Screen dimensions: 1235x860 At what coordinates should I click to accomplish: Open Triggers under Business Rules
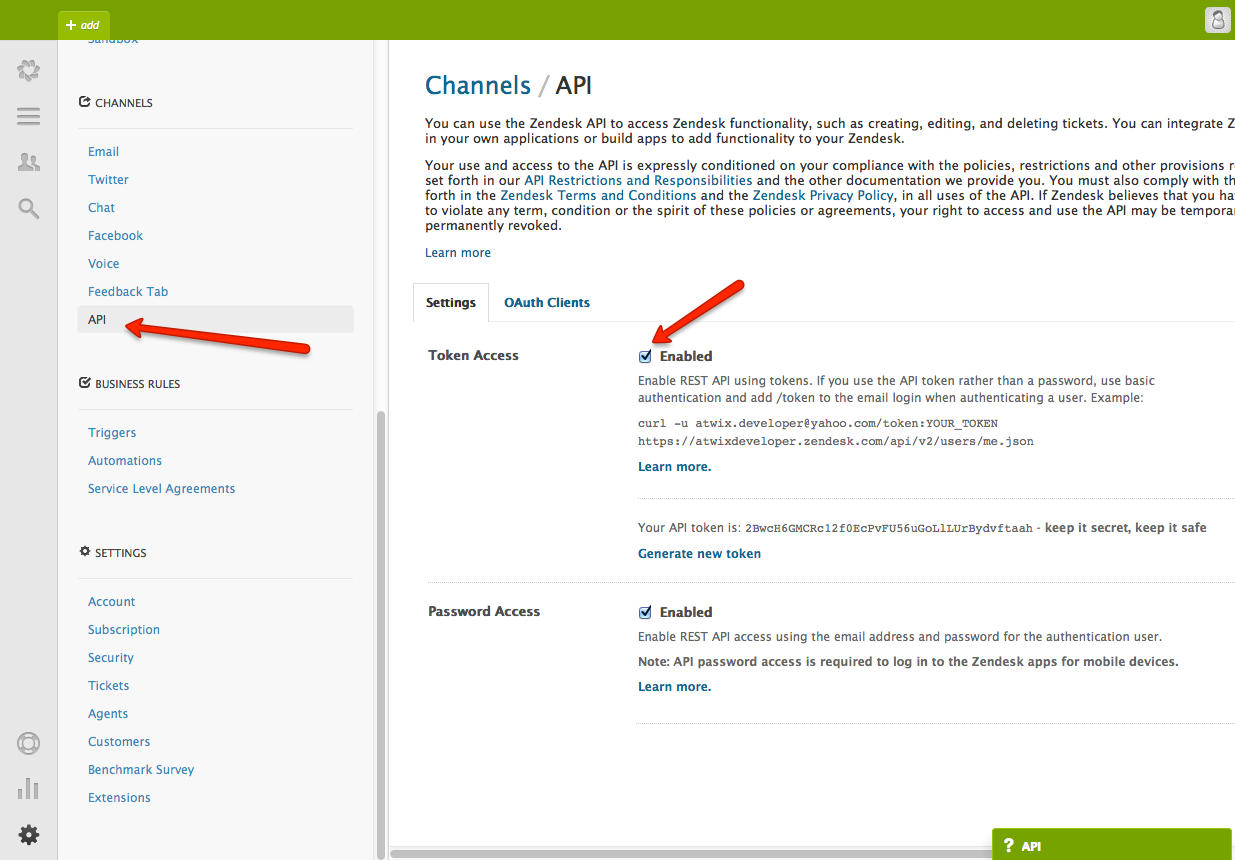[x=112, y=433]
